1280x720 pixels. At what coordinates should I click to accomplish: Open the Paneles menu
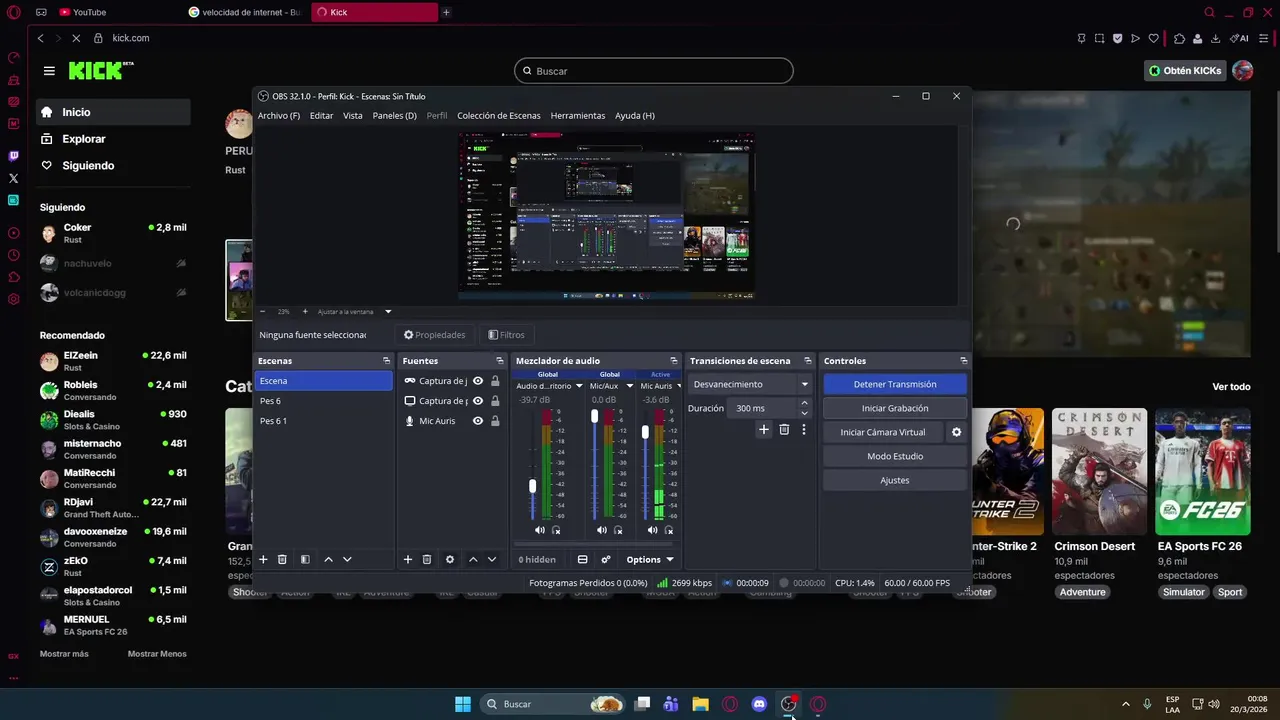pos(394,116)
